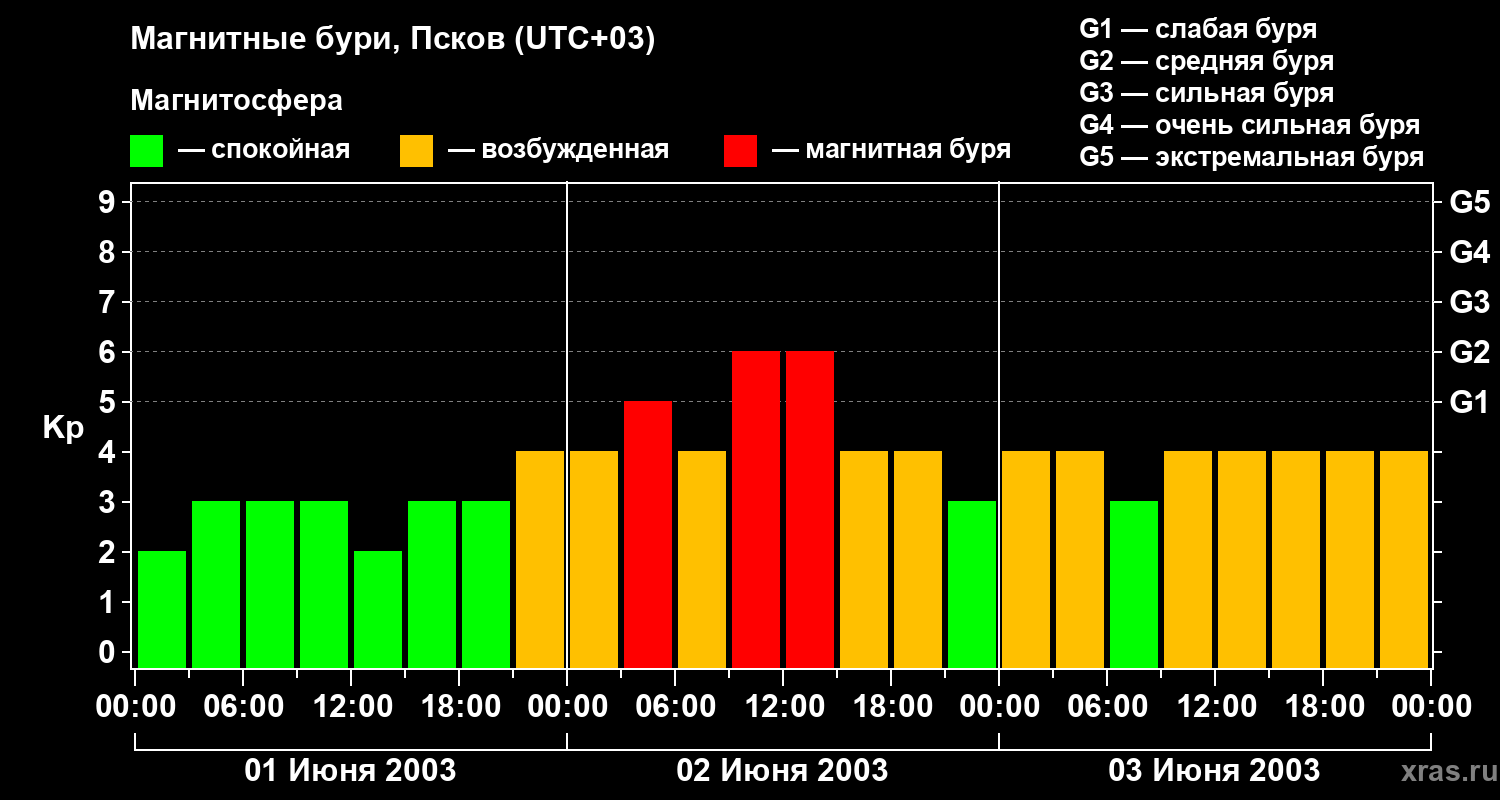Click the '— спокойная' legend label
The height and width of the screenshot is (800, 1500).
coord(264,151)
